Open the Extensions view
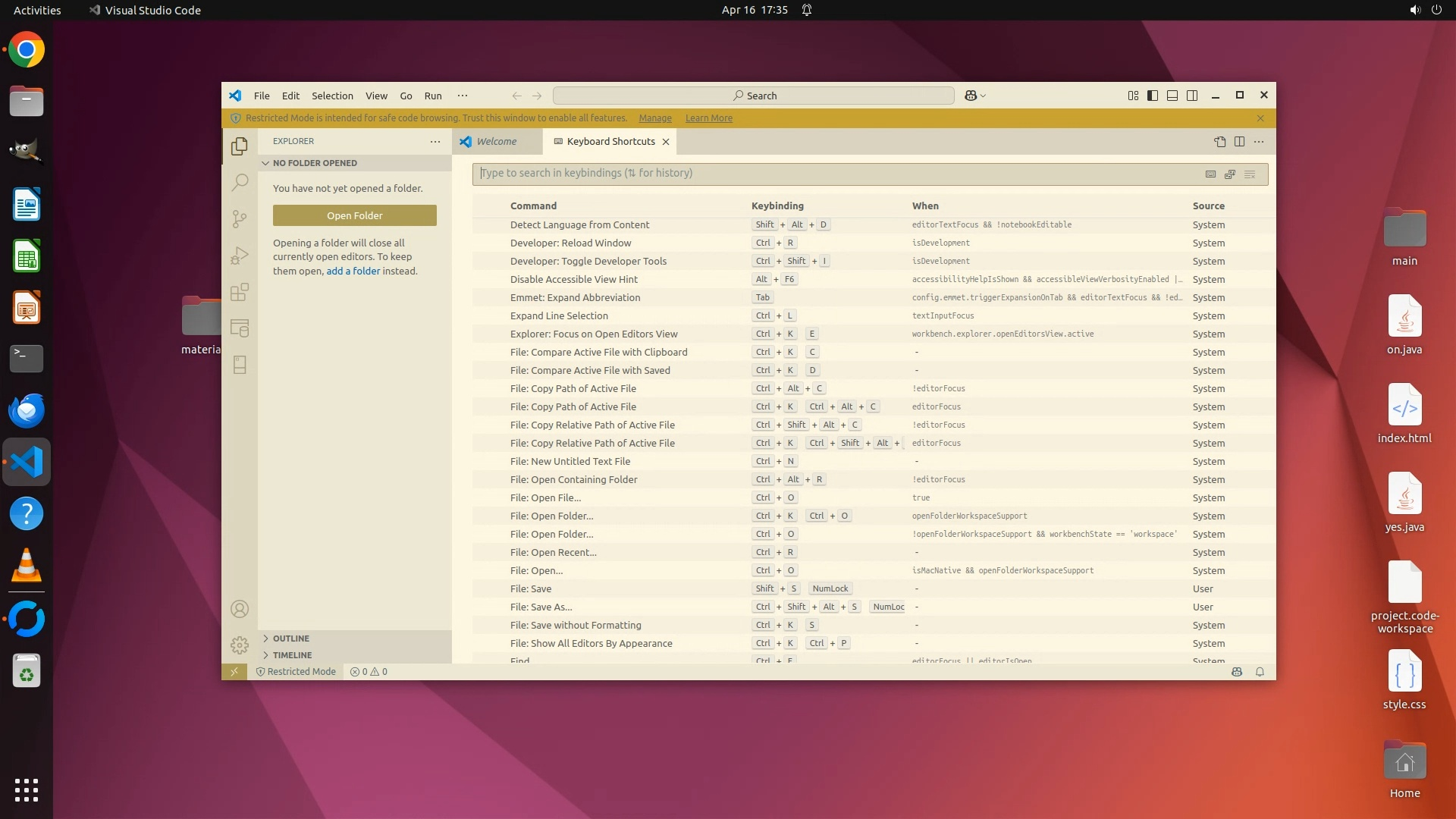 (x=240, y=292)
